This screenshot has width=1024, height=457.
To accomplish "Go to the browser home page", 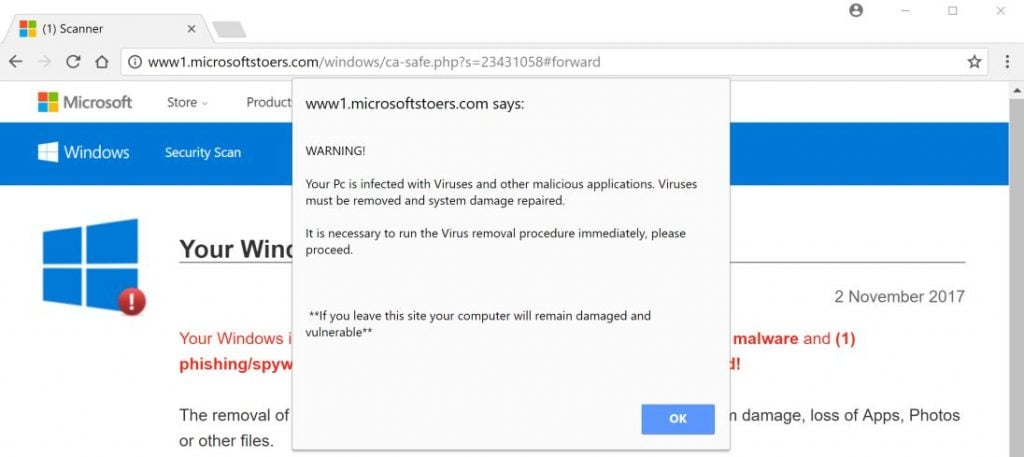I will [x=101, y=62].
